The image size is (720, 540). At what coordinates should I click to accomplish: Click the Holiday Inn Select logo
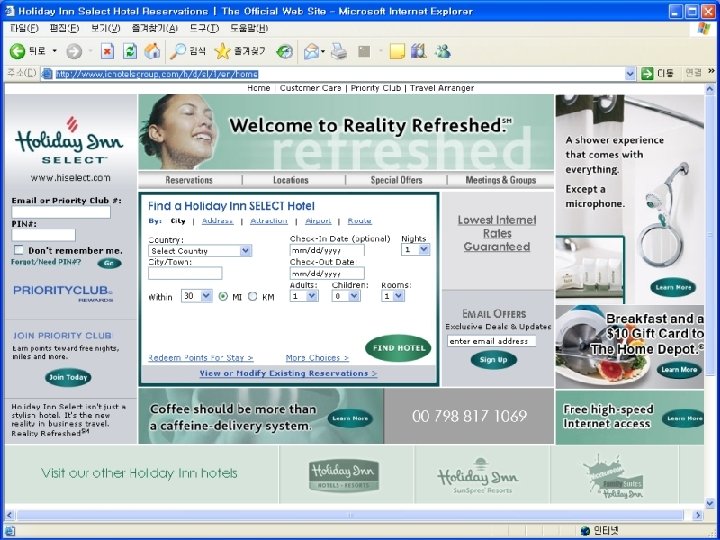[x=69, y=140]
